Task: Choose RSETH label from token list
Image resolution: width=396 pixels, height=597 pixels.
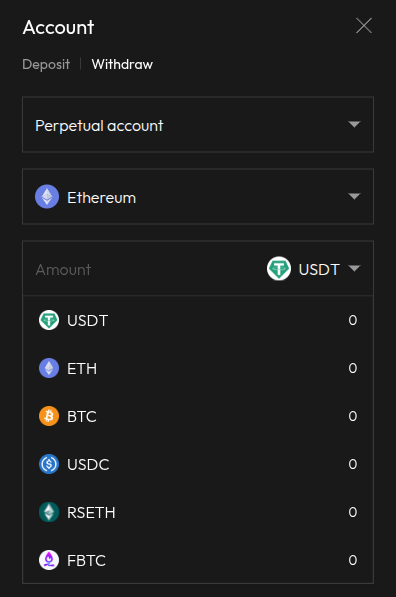Action: (91, 512)
